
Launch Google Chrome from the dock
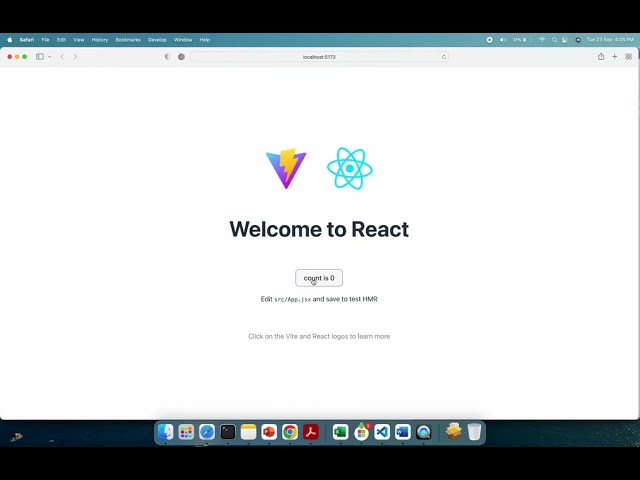click(x=290, y=432)
